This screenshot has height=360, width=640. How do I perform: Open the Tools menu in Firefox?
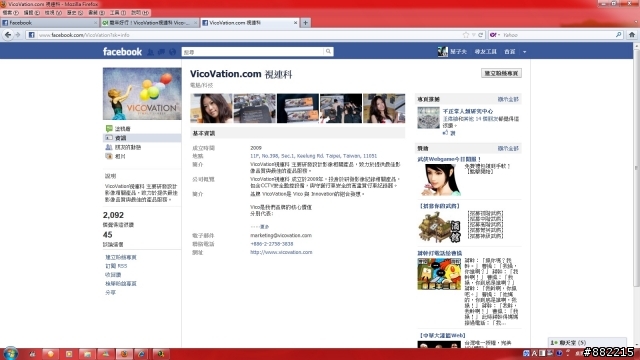coord(118,13)
